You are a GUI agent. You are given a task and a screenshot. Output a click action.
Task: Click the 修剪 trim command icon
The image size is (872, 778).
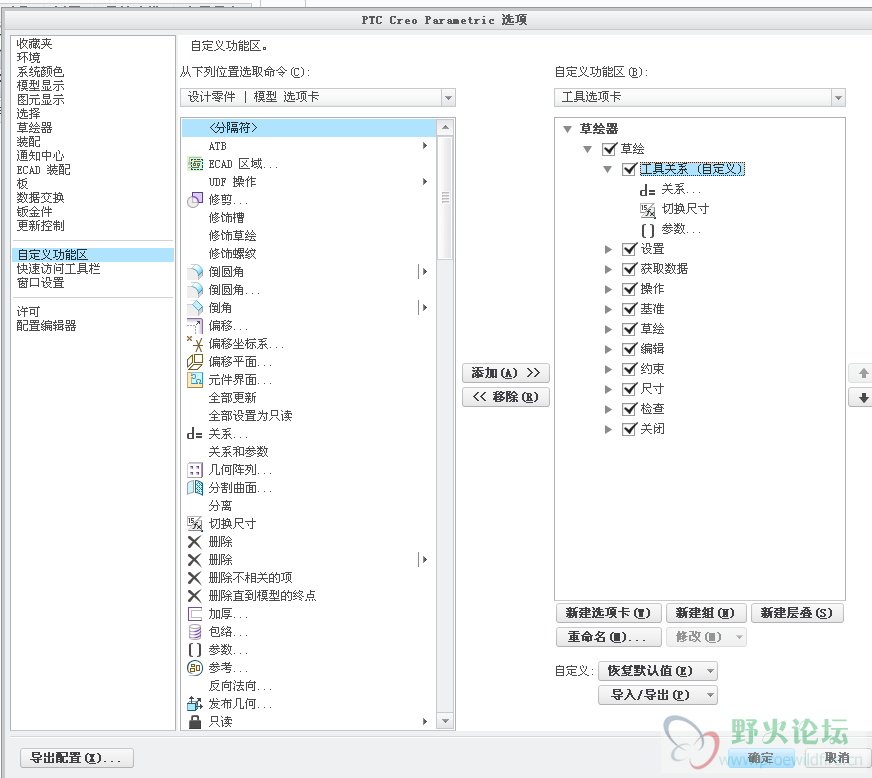(195, 200)
